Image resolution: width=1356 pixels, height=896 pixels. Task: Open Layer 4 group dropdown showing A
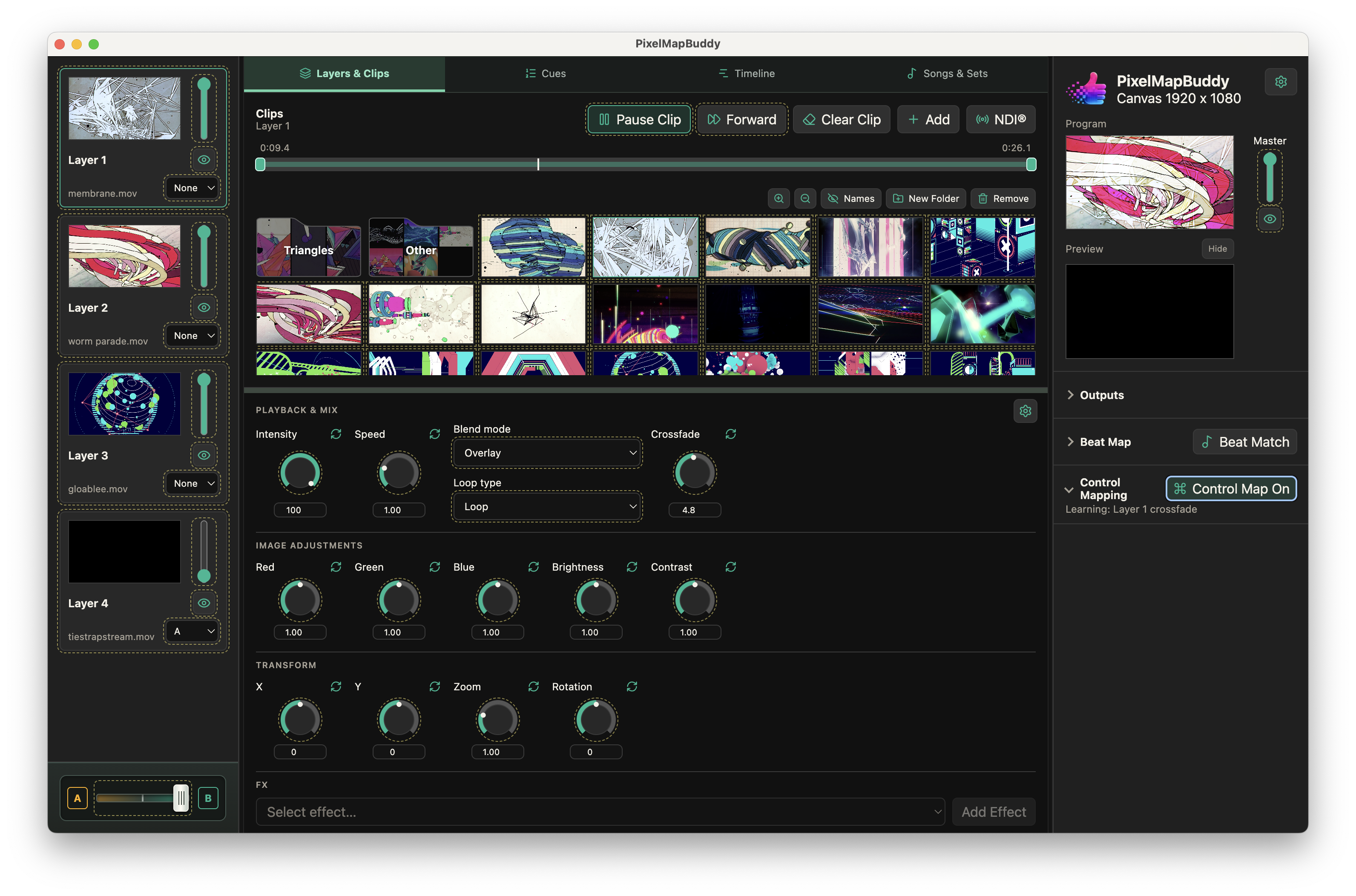point(192,632)
